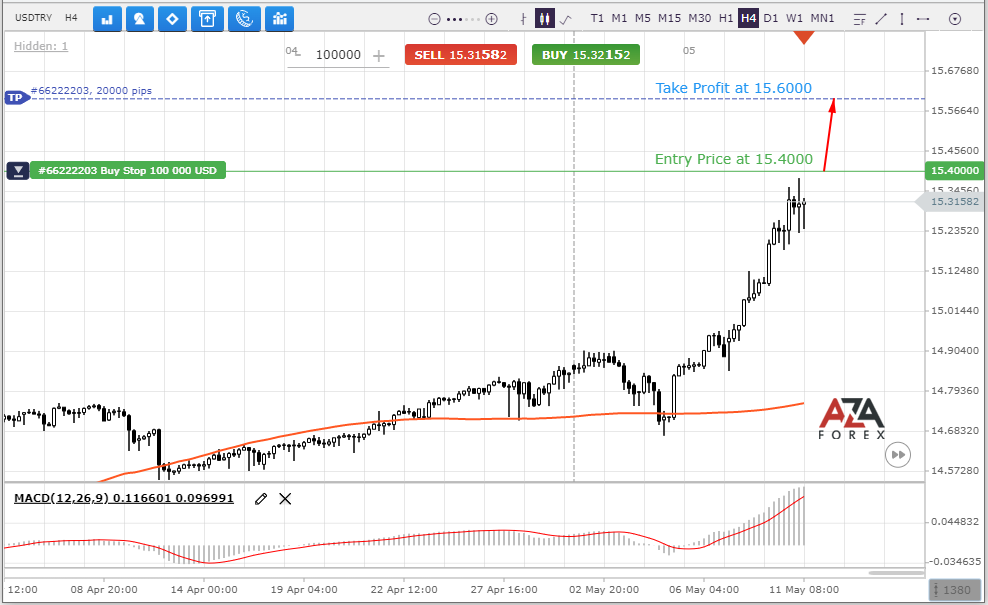The width and height of the screenshot is (988, 605).
Task: Click the 08 Apr 20:00 time label
Action: 104,590
